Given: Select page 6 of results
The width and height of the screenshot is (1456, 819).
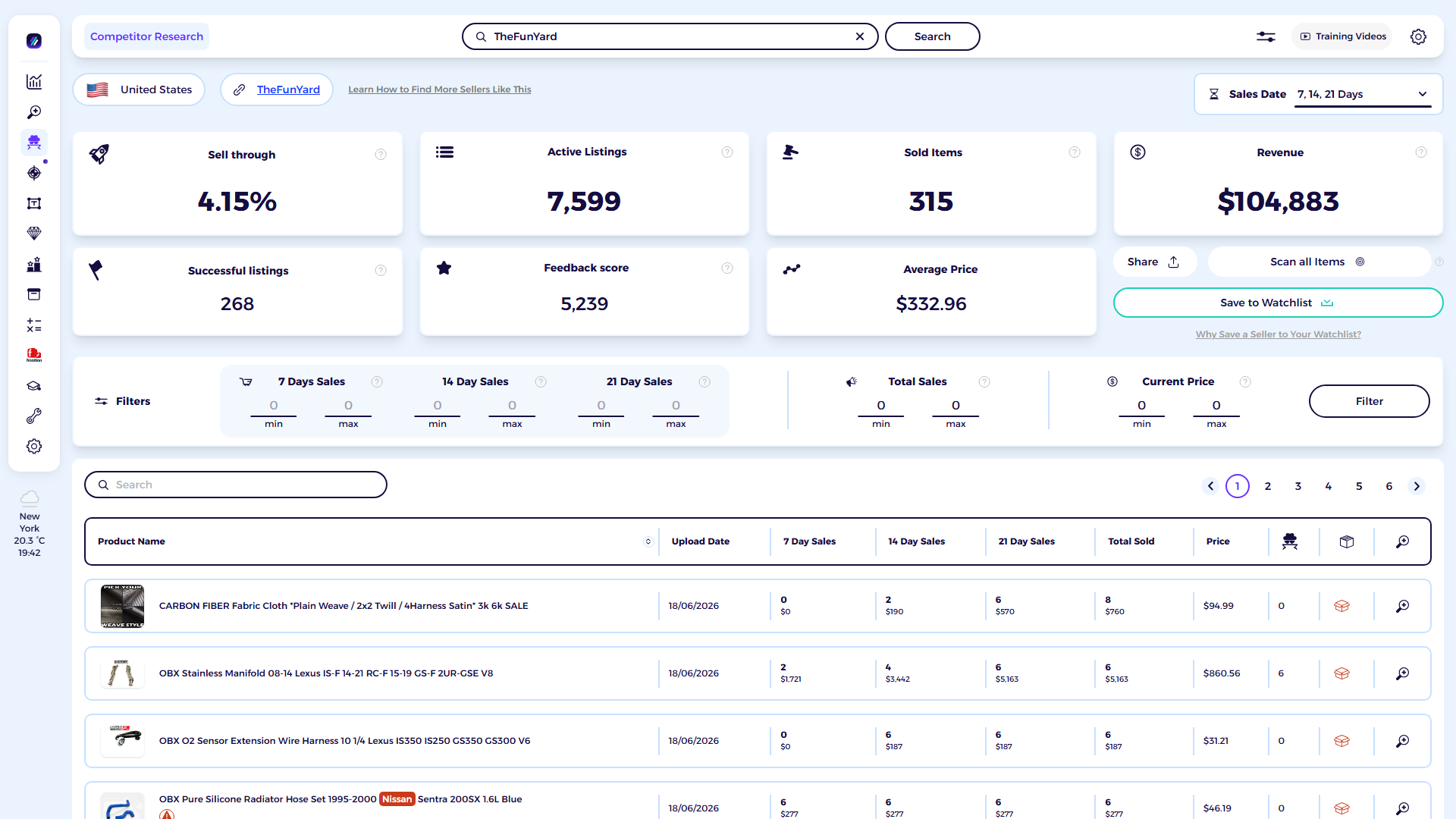Looking at the screenshot, I should pos(1389,486).
